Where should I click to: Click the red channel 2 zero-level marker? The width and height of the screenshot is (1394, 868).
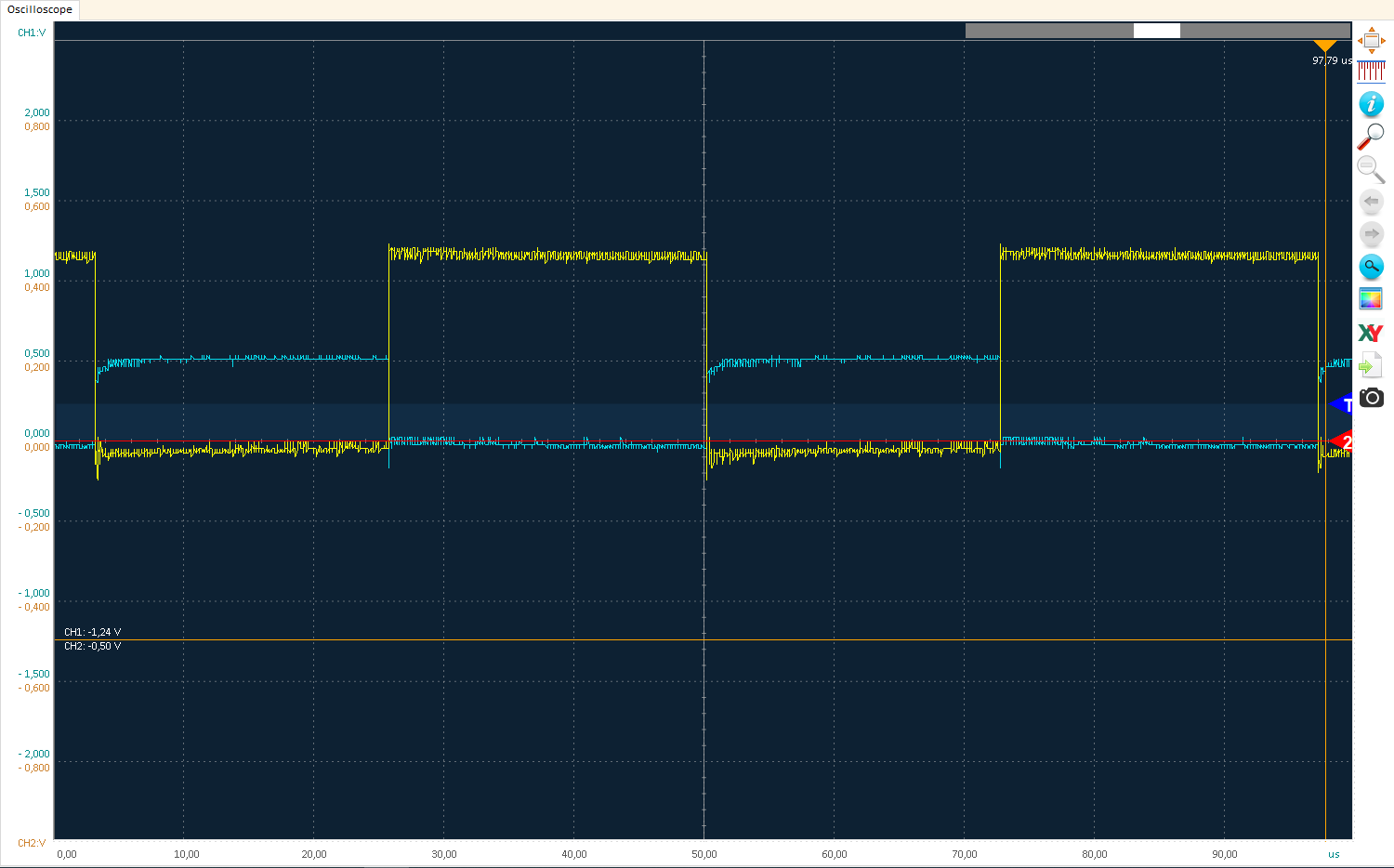1342,441
